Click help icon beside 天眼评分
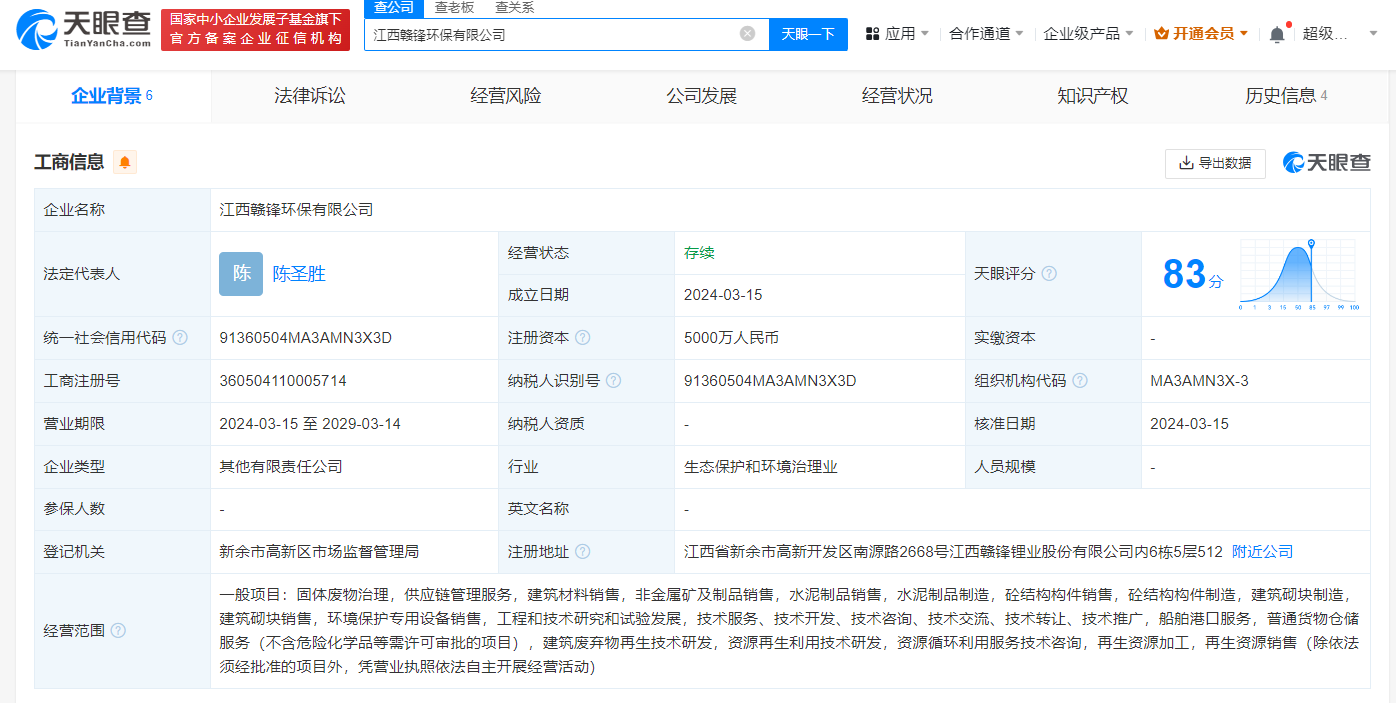 pyautogui.click(x=1049, y=274)
